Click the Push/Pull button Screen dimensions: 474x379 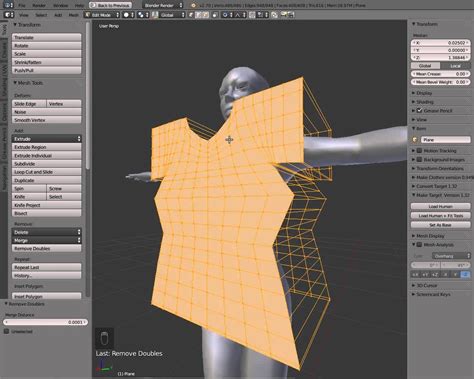pyautogui.click(x=47, y=70)
